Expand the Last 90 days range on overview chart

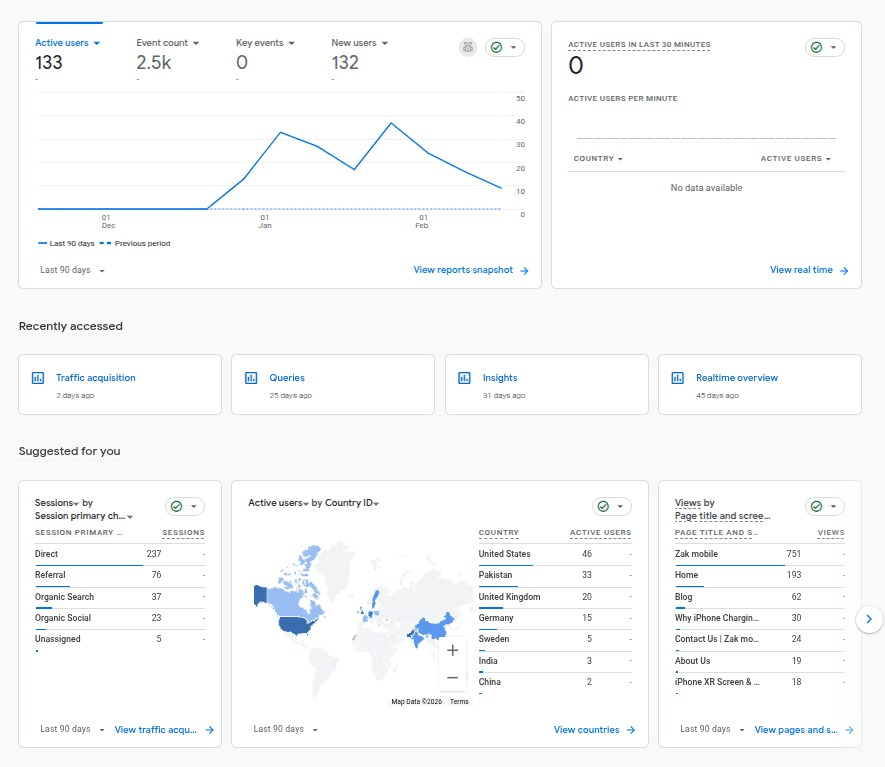point(72,270)
